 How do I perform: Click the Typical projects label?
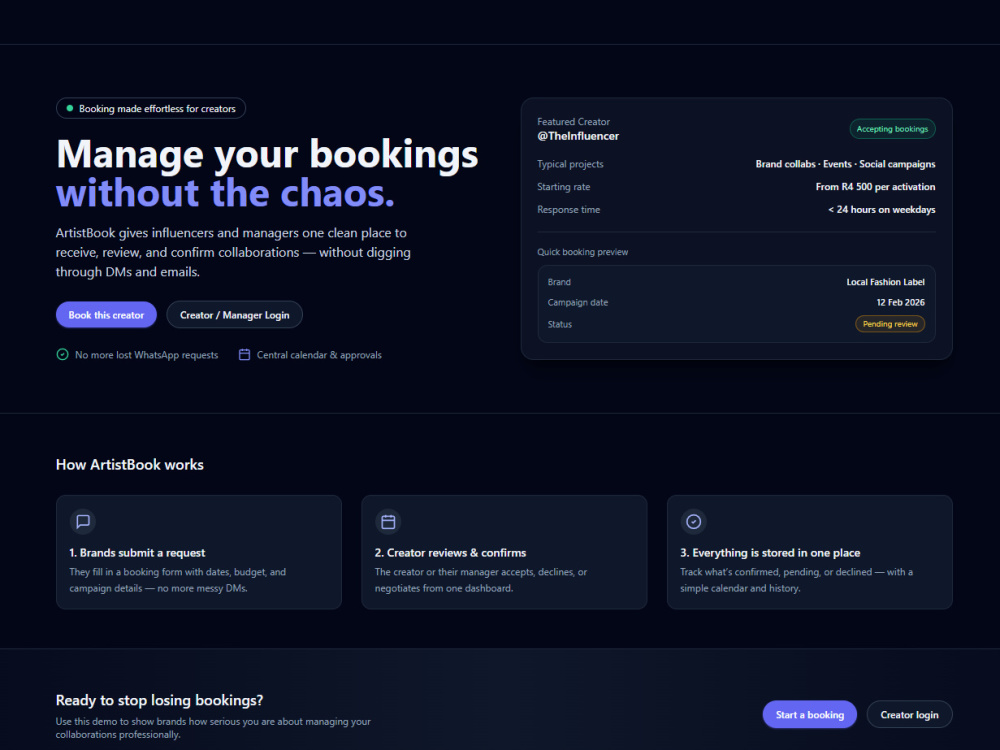[570, 164]
